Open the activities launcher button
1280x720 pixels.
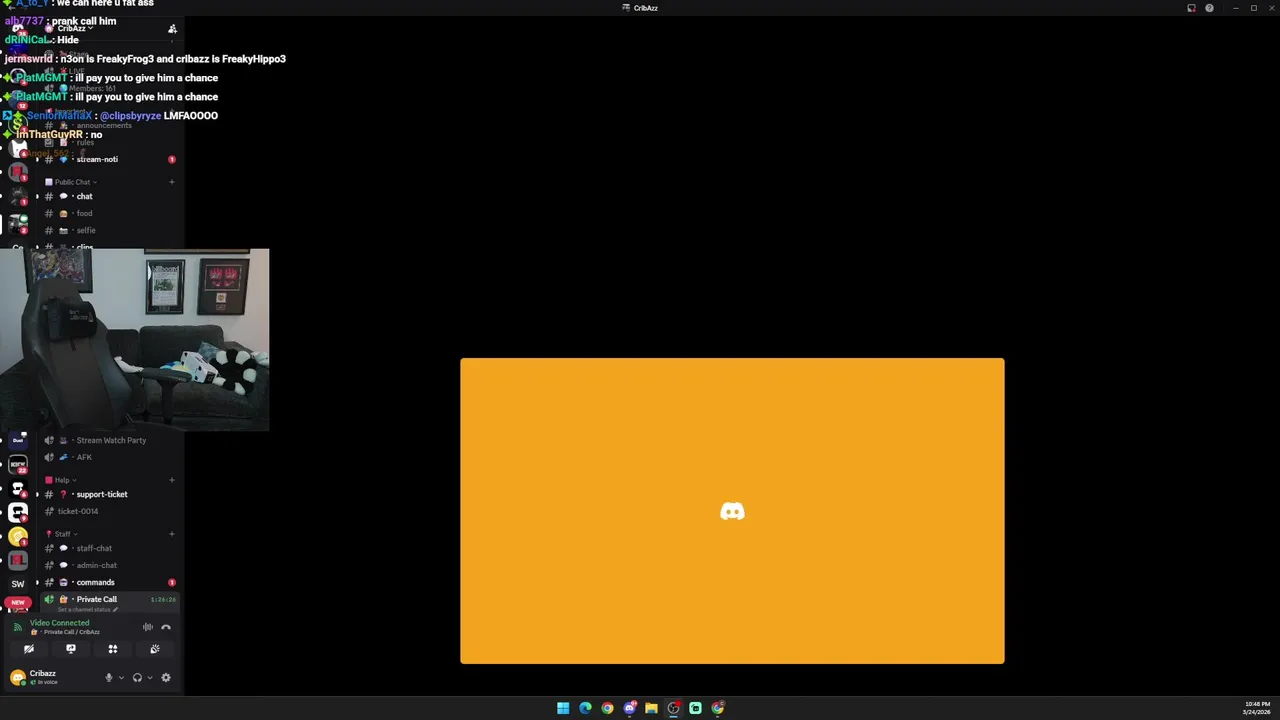113,649
